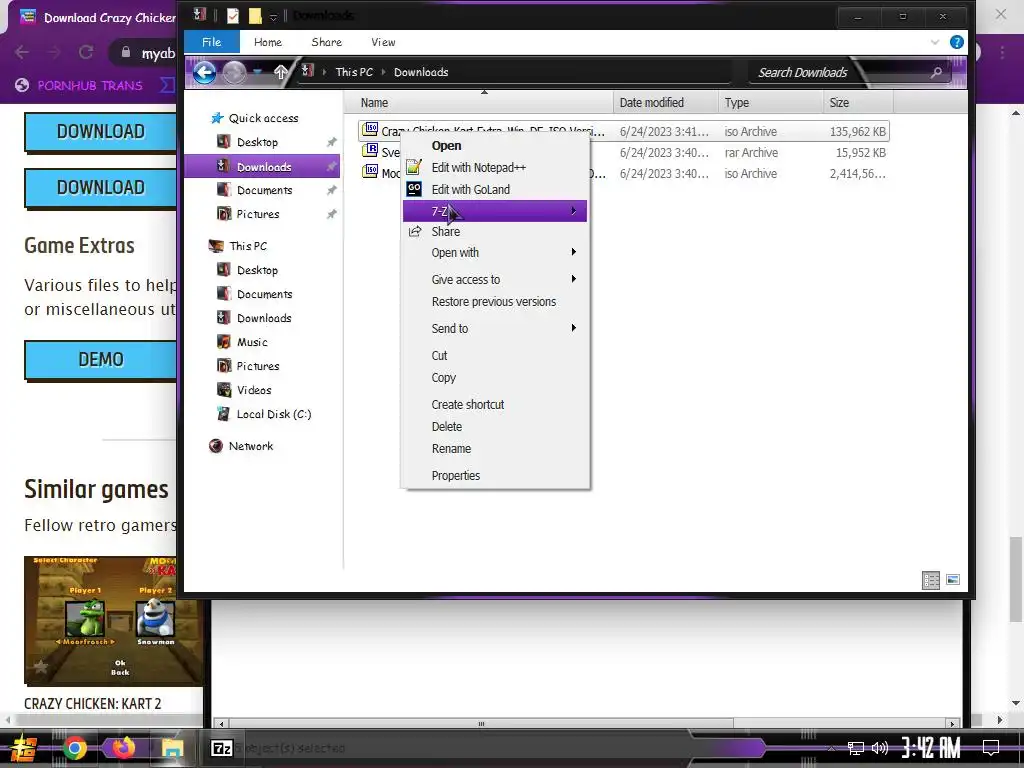1024x768 pixels.
Task: Click the Explorer Forward arrow button
Action: [x=234, y=72]
